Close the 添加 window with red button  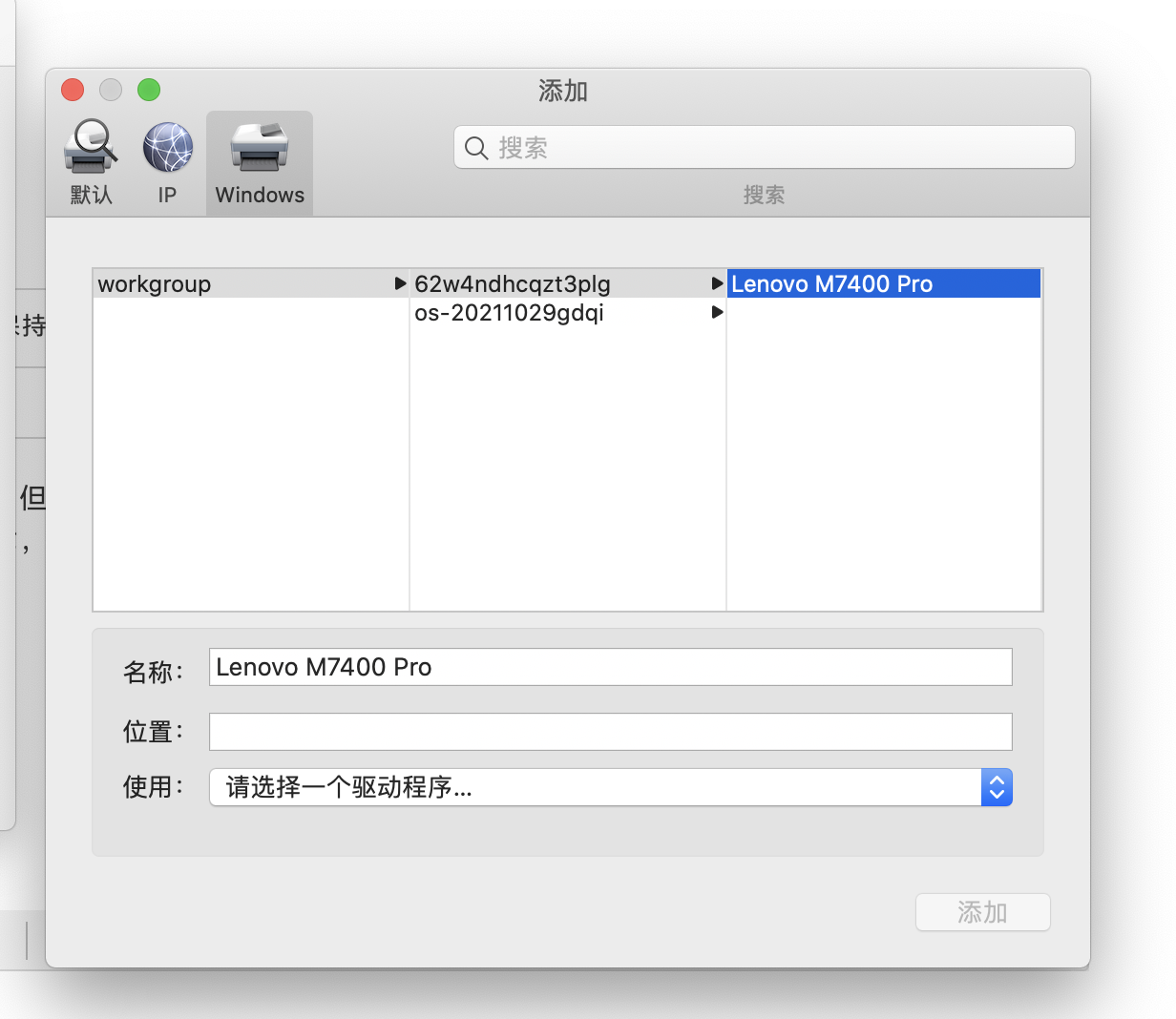pos(73,90)
